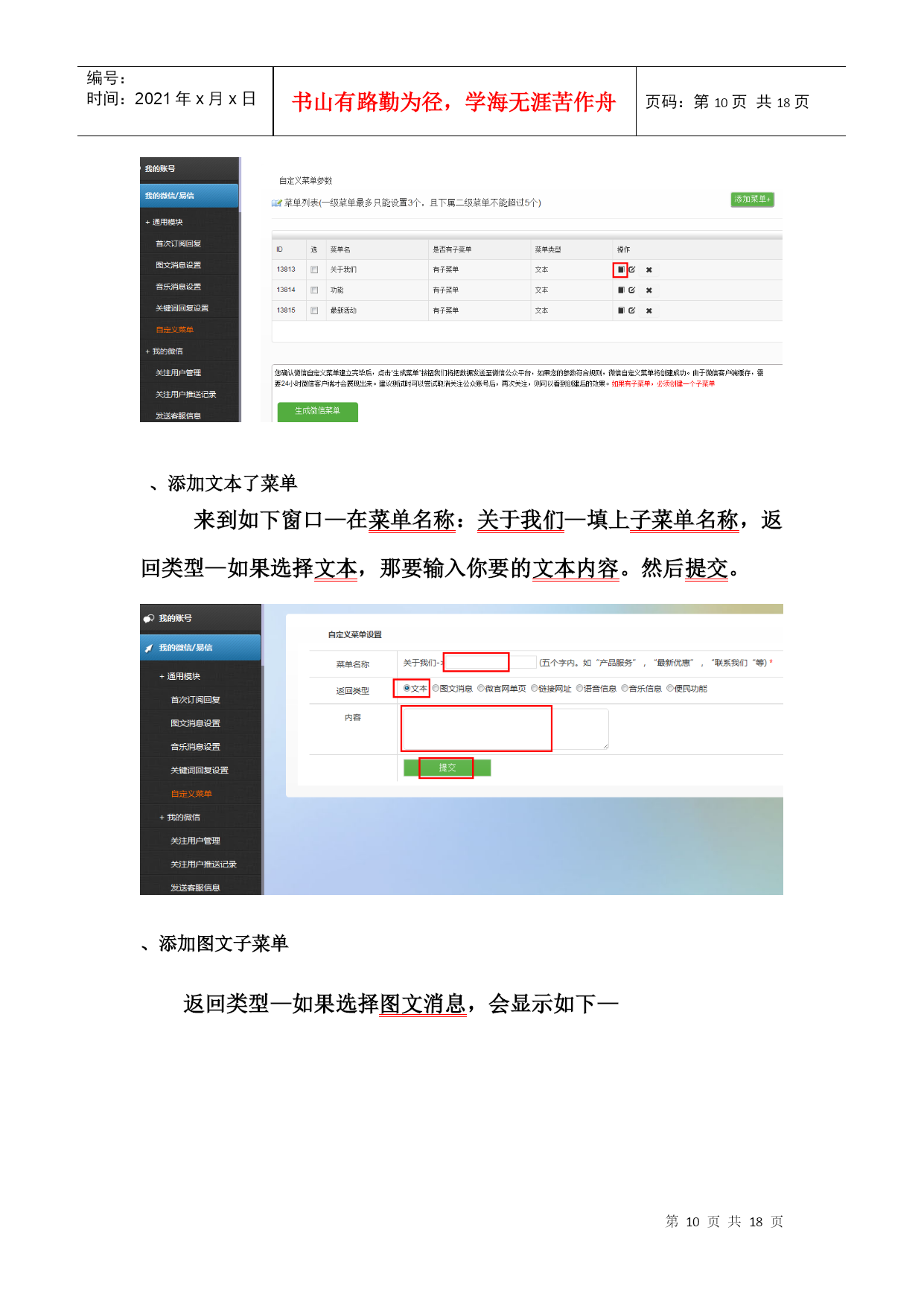The width and height of the screenshot is (924, 1306).
Task: Click the rocket icon beside 我的微信/易信
Action: 149,649
